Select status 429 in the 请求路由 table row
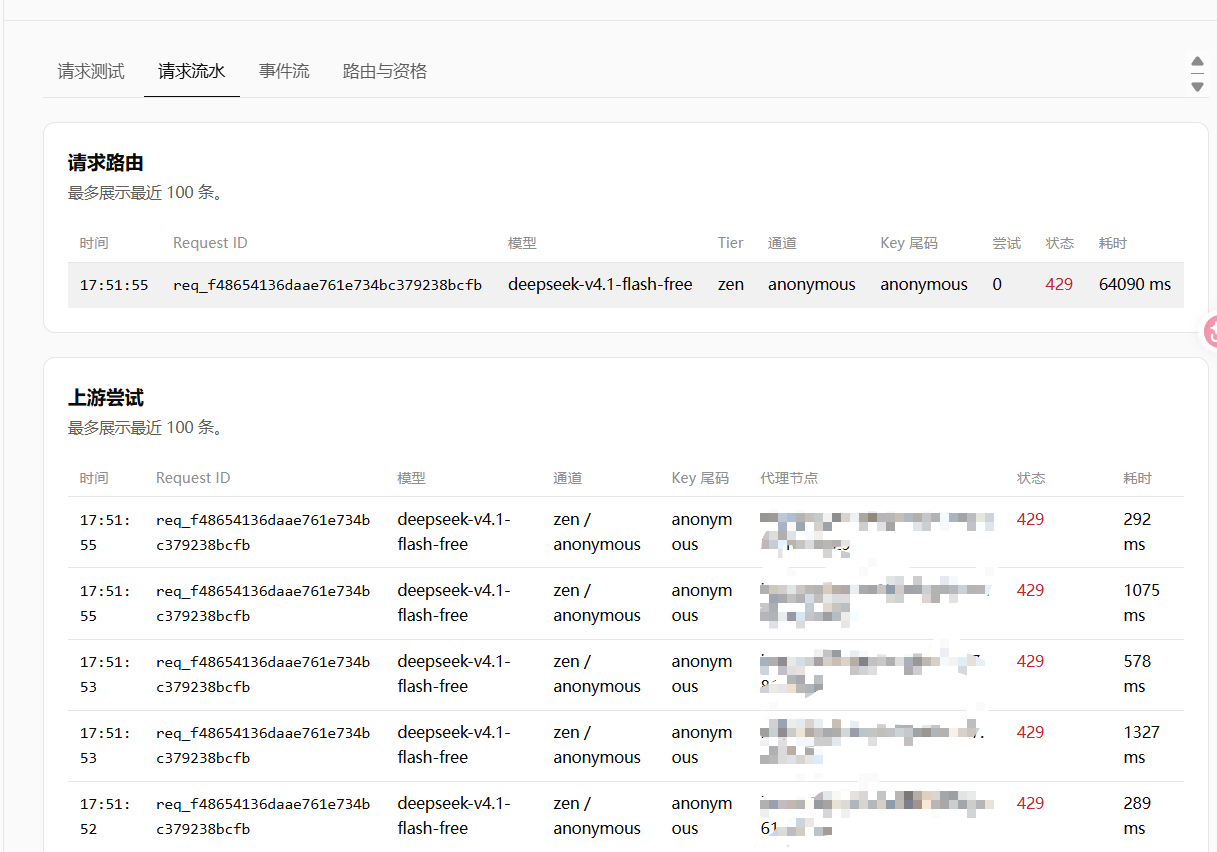1217x852 pixels. coord(1059,284)
